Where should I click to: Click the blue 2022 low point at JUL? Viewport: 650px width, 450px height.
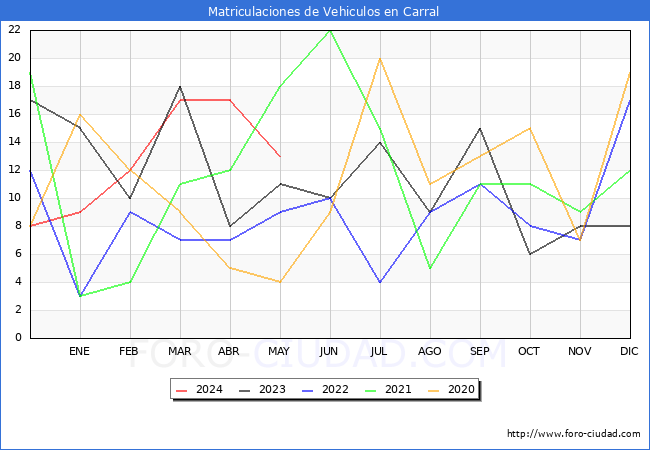coord(380,282)
